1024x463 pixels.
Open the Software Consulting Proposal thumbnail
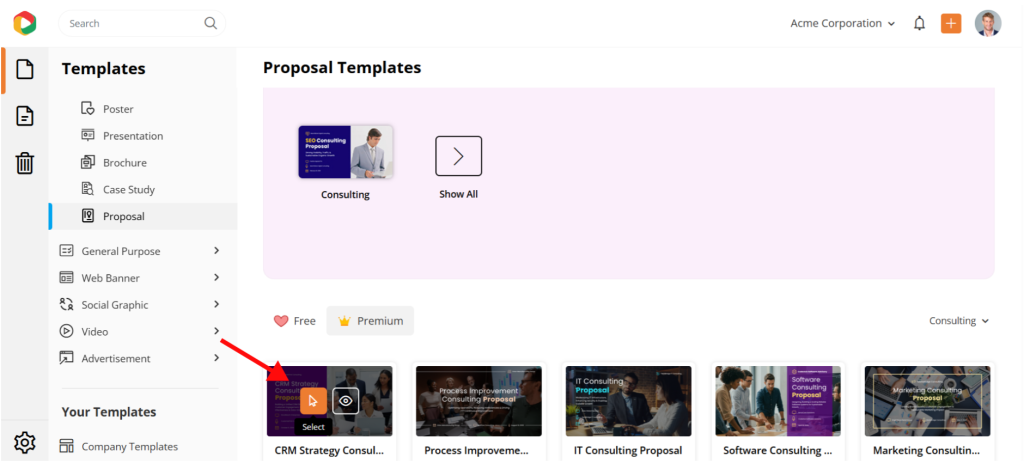coord(778,401)
